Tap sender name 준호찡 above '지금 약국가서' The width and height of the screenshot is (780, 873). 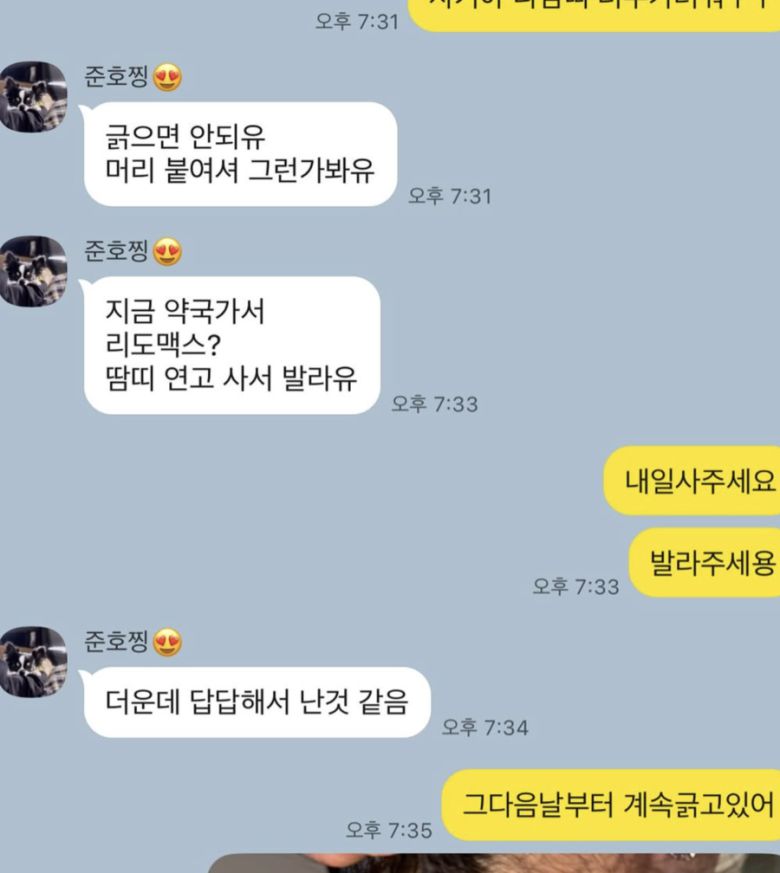coord(116,251)
